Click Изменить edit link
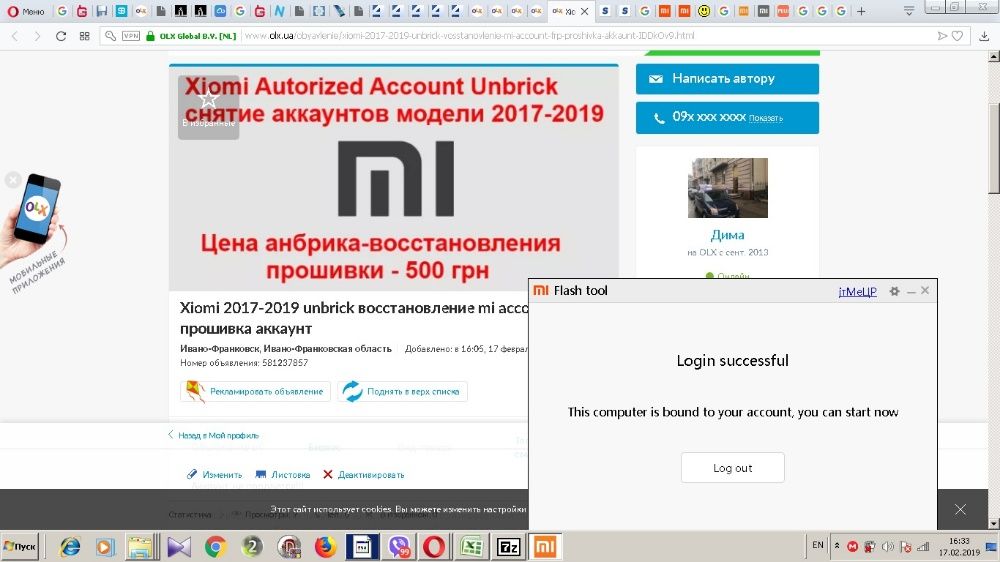The width and height of the screenshot is (1000, 562). [214, 475]
